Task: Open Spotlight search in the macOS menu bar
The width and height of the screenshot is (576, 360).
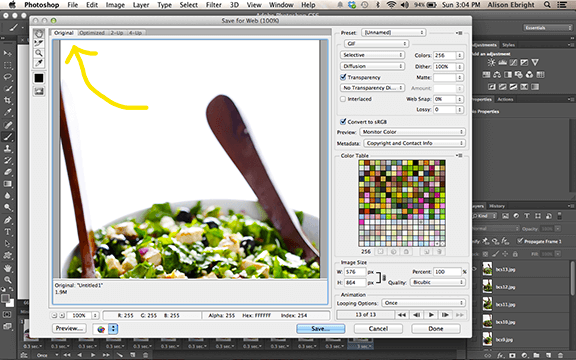Action: click(547, 5)
